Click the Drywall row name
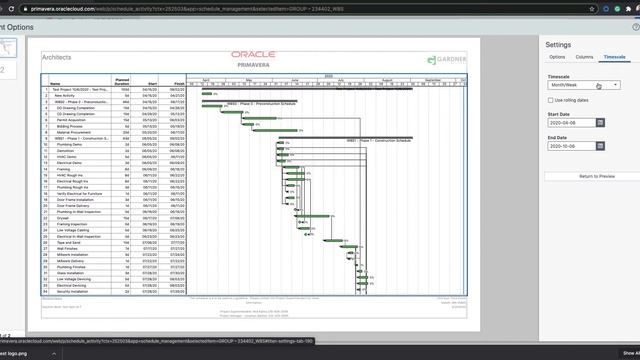This screenshot has width=640, height=360. 63,218
